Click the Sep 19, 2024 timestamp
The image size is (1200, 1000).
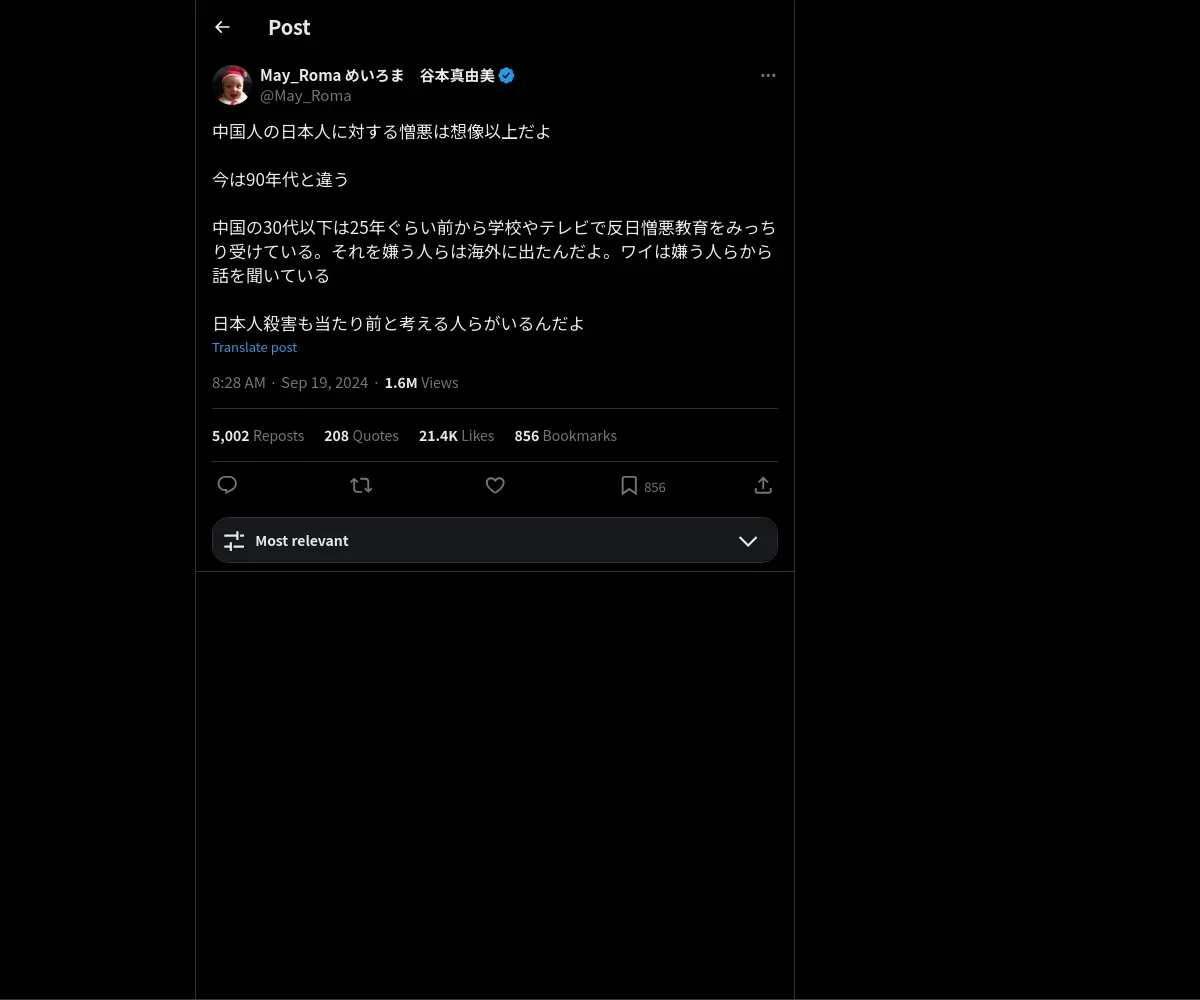[324, 383]
